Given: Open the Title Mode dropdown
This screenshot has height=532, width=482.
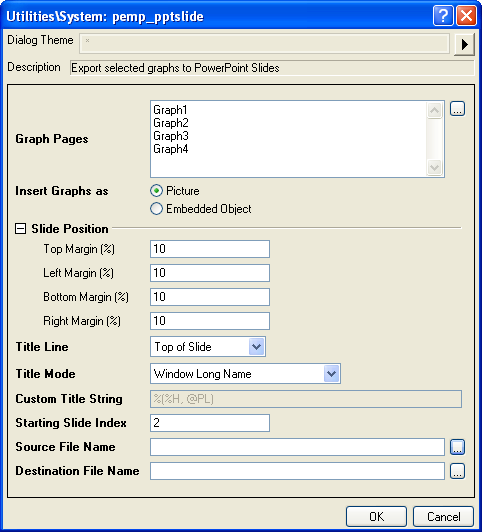Looking at the screenshot, I should click(331, 374).
